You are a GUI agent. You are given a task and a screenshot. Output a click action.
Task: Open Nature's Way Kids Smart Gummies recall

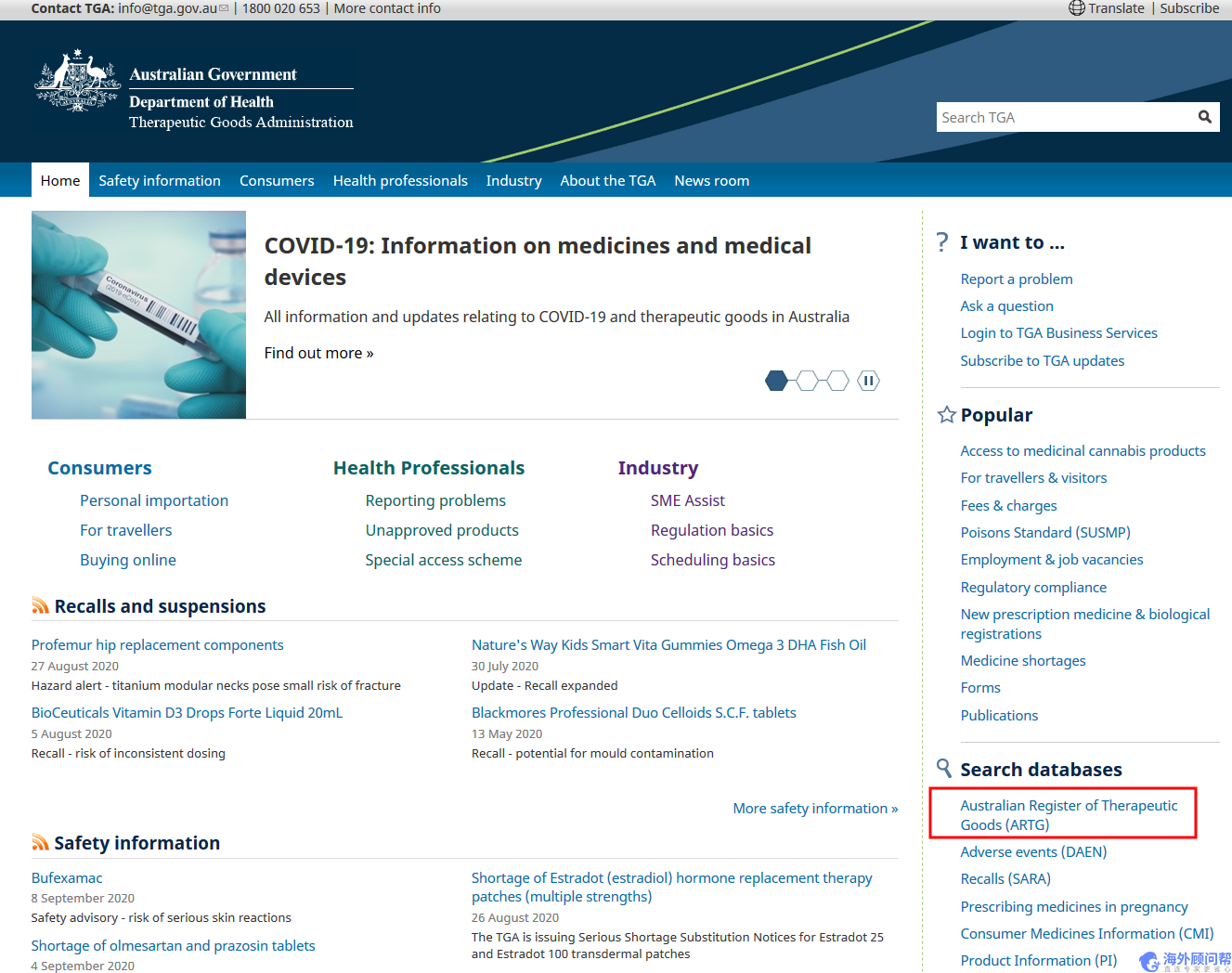668,644
